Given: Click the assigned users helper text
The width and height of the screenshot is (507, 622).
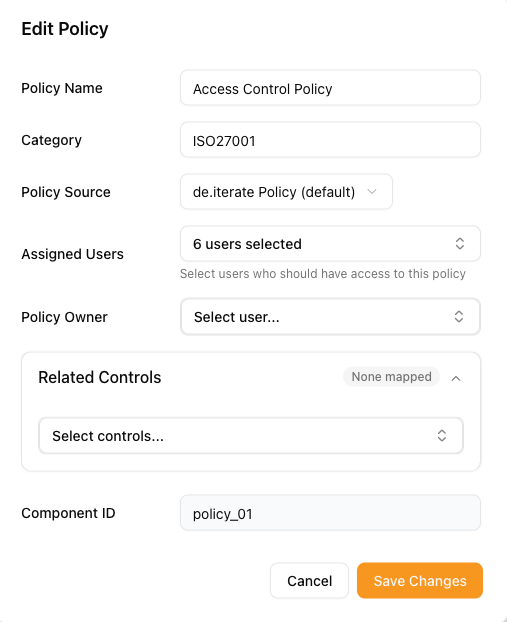Looking at the screenshot, I should (323, 274).
